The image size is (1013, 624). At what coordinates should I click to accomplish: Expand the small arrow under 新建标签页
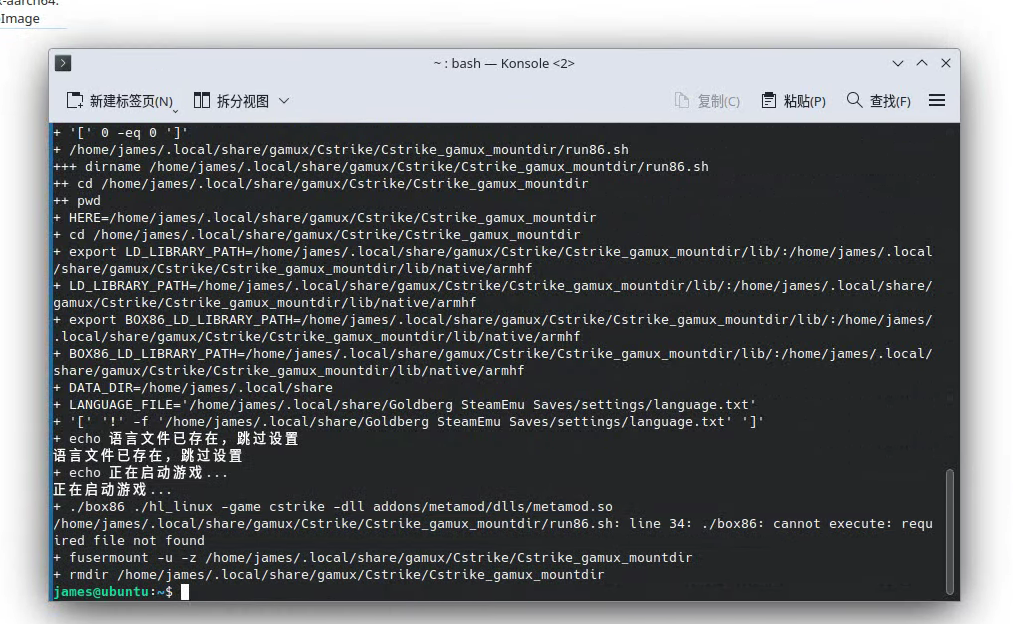coord(175,110)
